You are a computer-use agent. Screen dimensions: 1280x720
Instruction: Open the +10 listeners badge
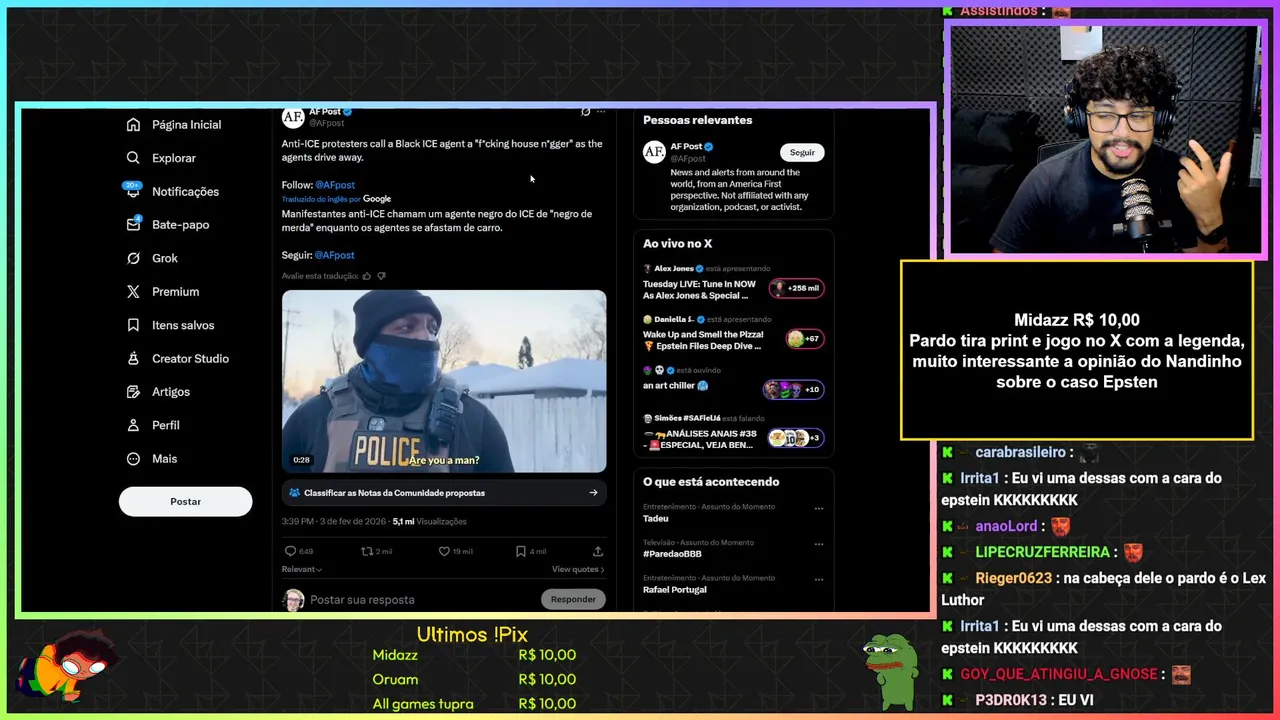coord(793,389)
